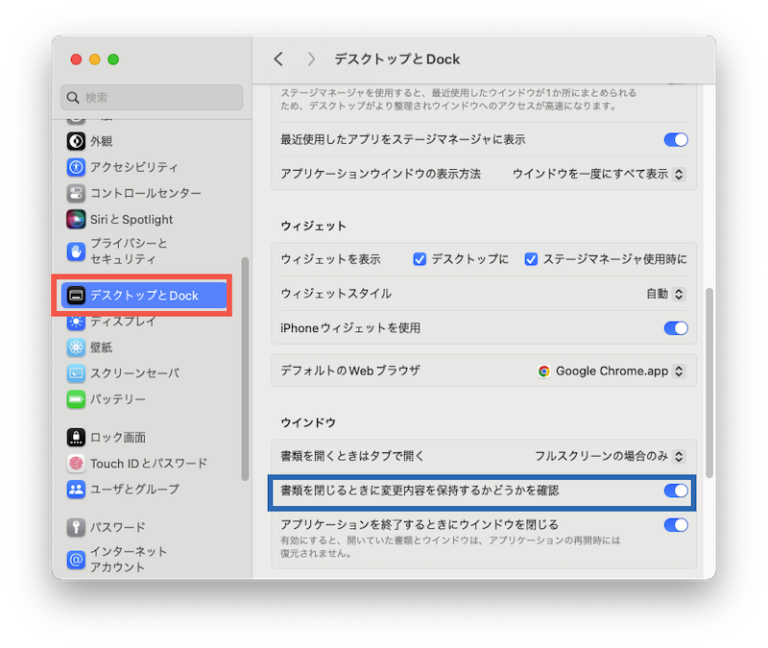Click the ウィジェット section heading
This screenshot has width=768, height=648.
click(313, 226)
